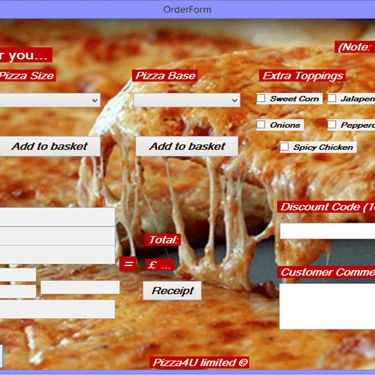Screen dimensions: 375x375
Task: Click the Customer Comments heading label
Action: coord(326,272)
